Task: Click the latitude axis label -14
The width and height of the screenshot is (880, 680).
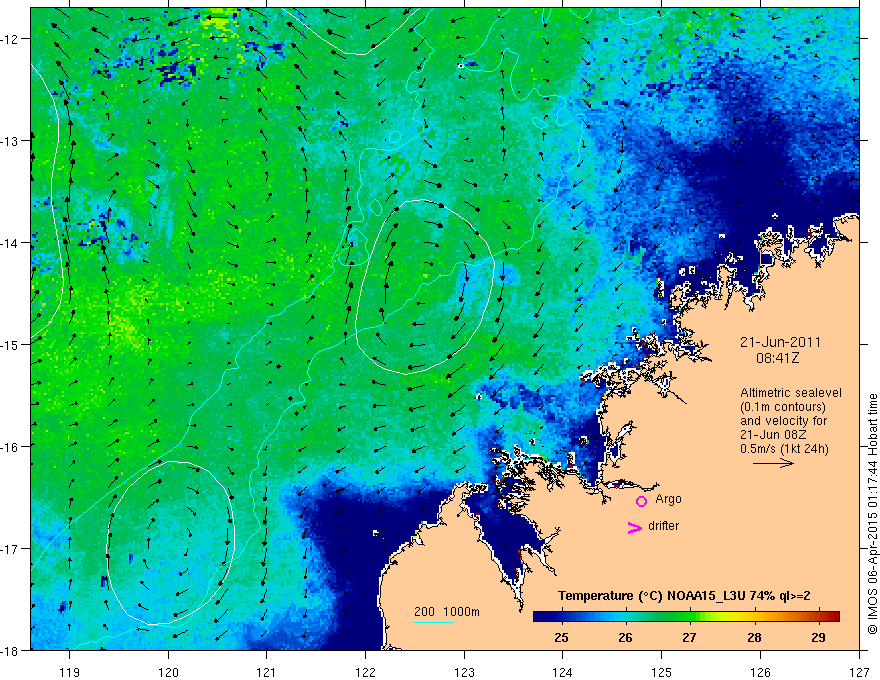Action: pos(11,243)
